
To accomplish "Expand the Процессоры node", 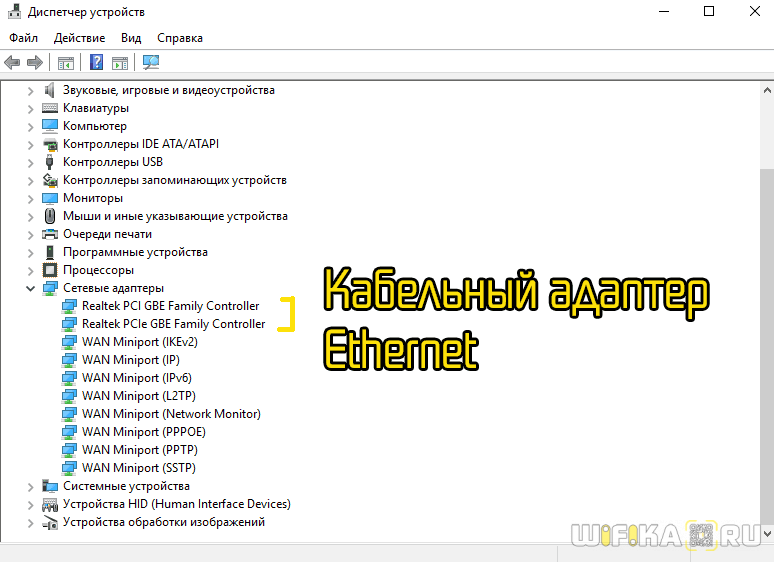I will (31, 271).
